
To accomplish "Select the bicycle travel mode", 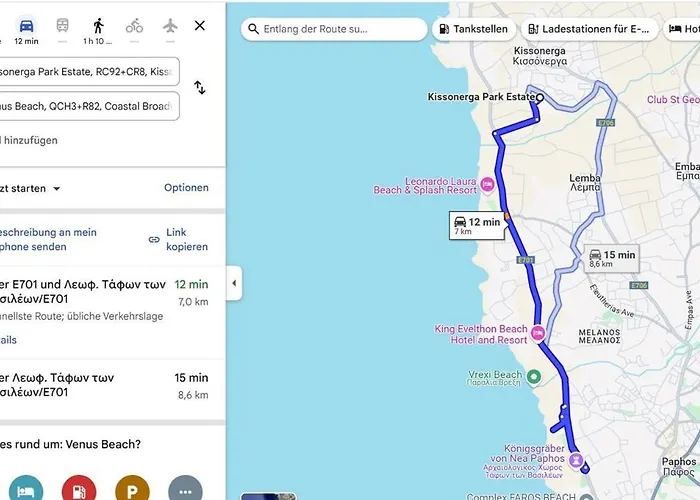I will click(134, 26).
